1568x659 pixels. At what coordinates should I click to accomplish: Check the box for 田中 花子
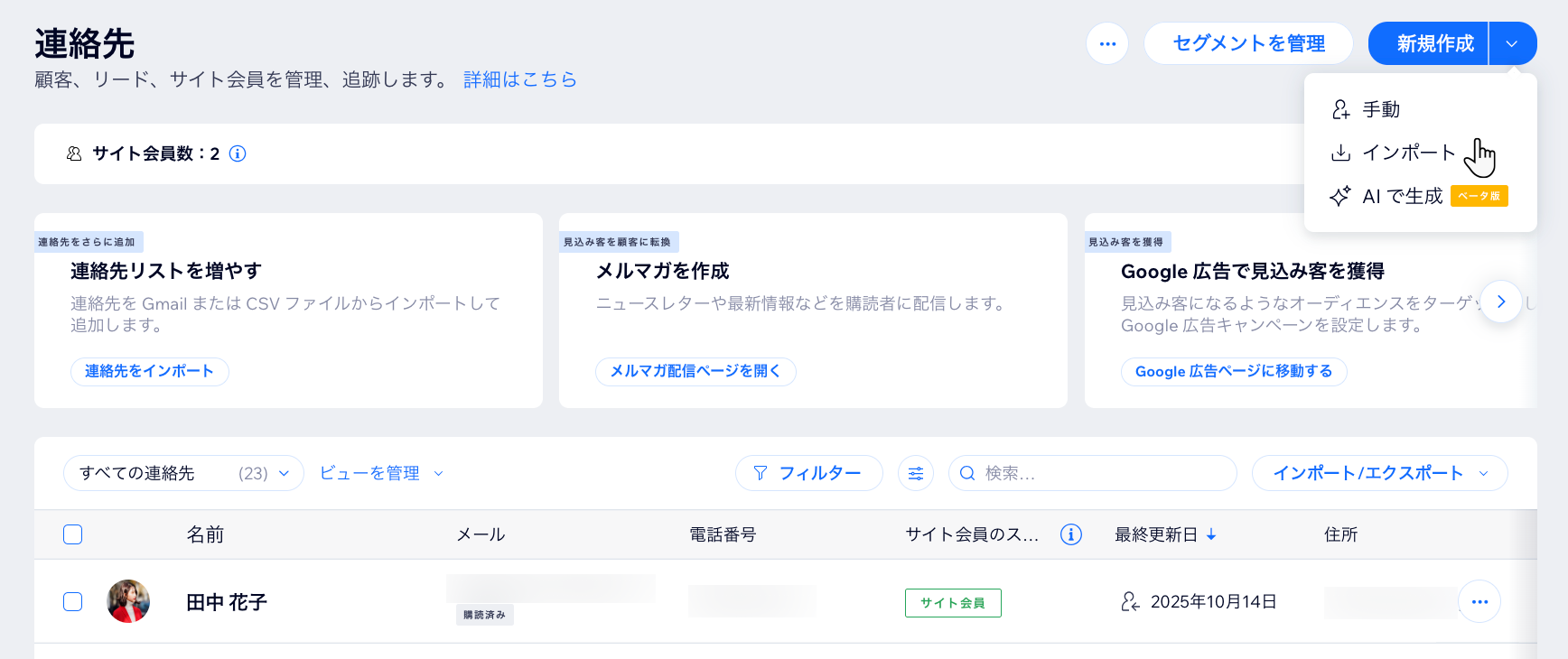[x=73, y=601]
